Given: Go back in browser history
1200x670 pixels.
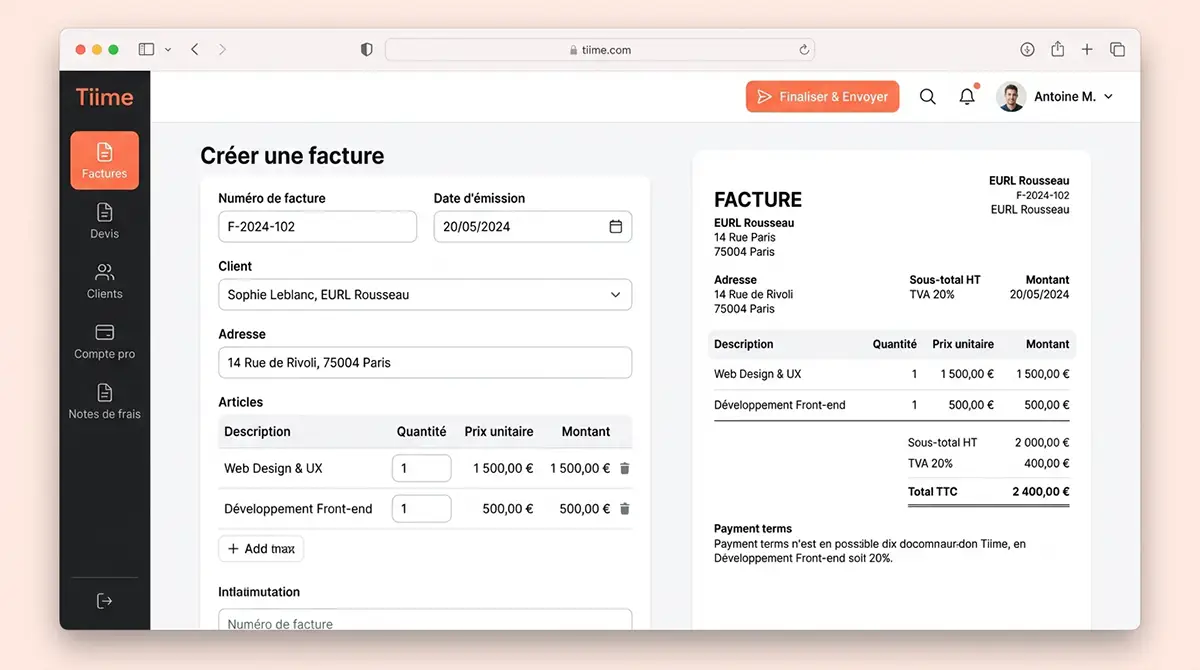Looking at the screenshot, I should point(195,49).
